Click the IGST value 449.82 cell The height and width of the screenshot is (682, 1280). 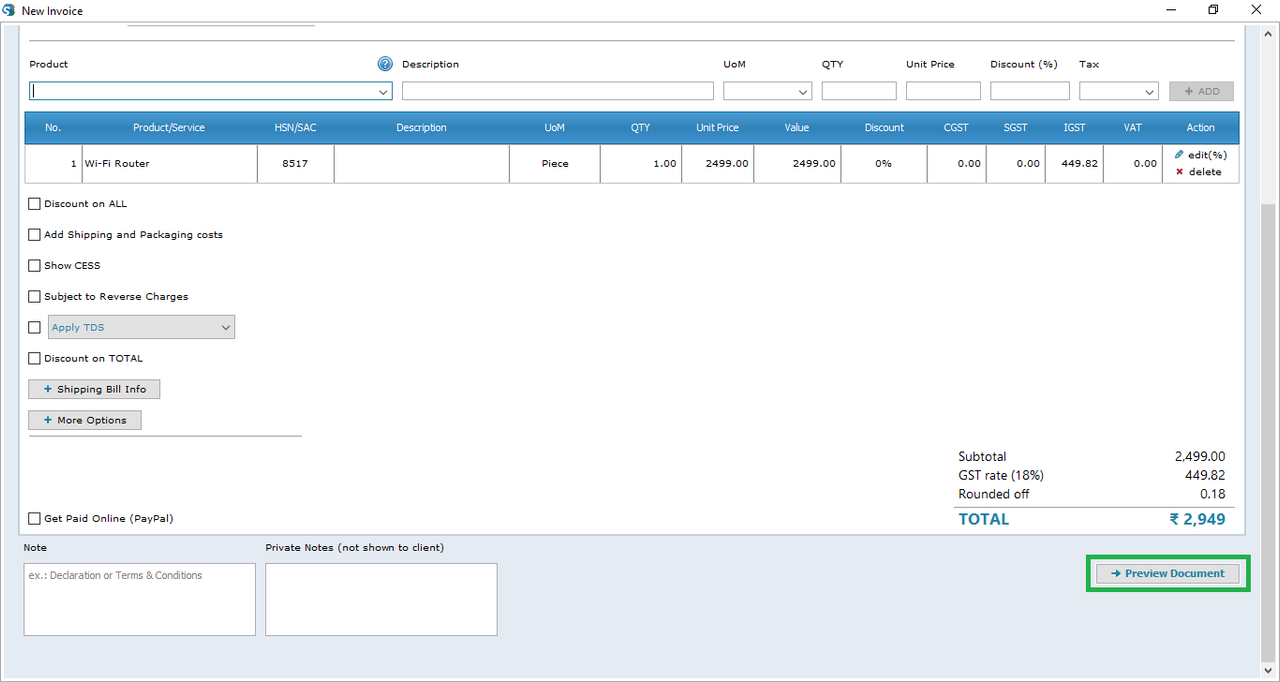(1074, 164)
